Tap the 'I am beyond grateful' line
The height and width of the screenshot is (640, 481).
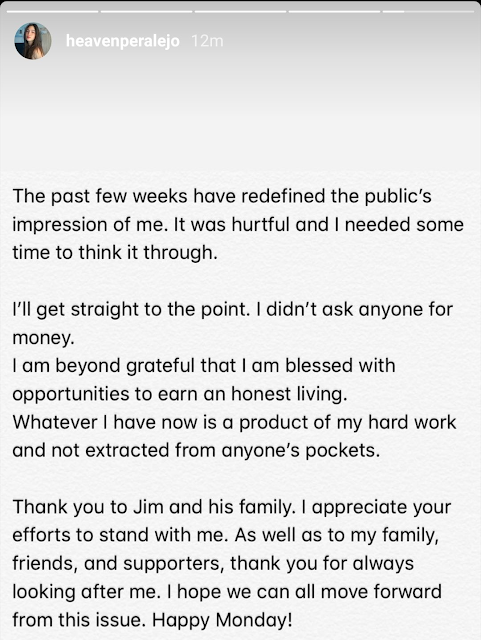click(204, 366)
